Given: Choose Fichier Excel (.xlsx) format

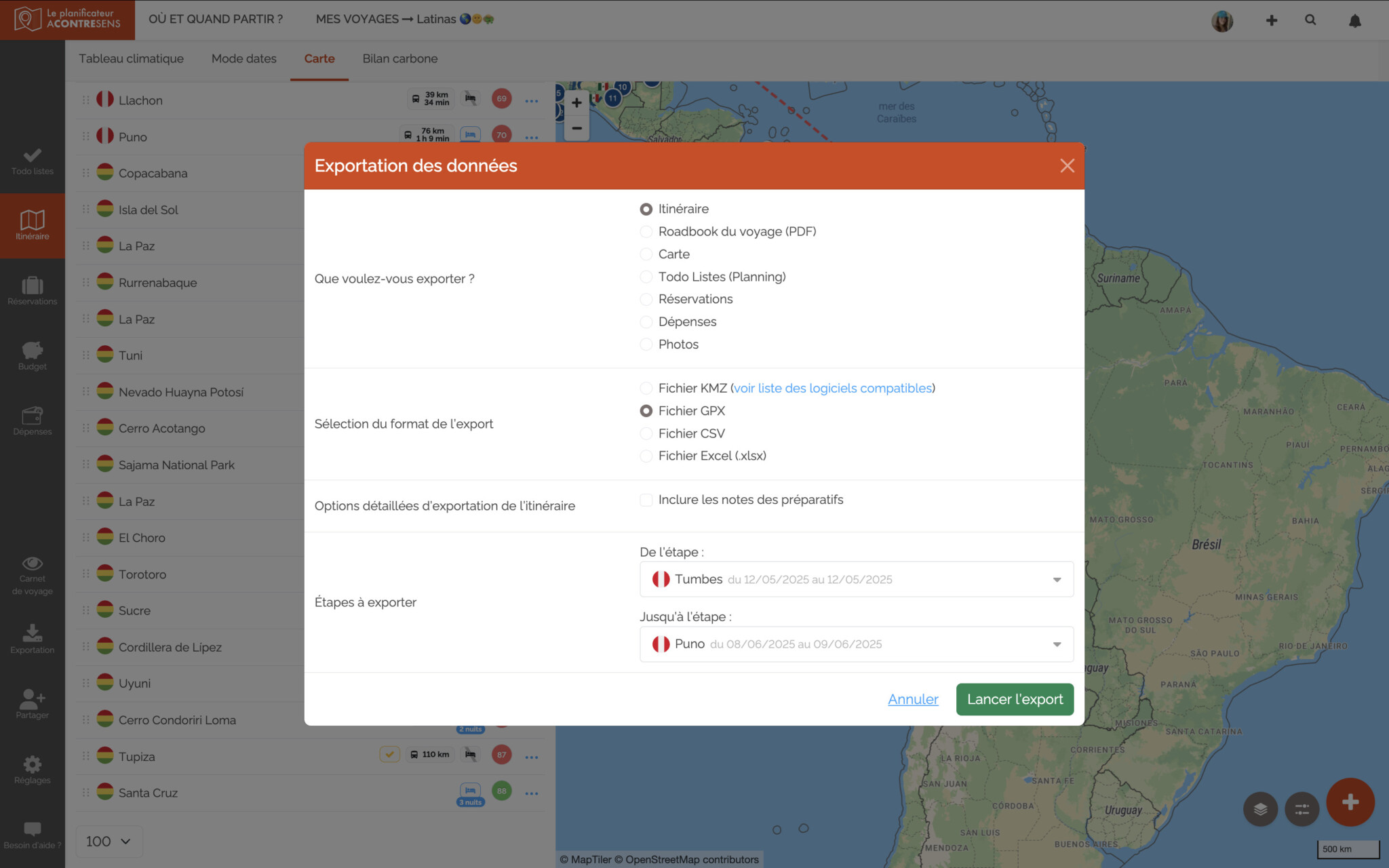Looking at the screenshot, I should 646,456.
